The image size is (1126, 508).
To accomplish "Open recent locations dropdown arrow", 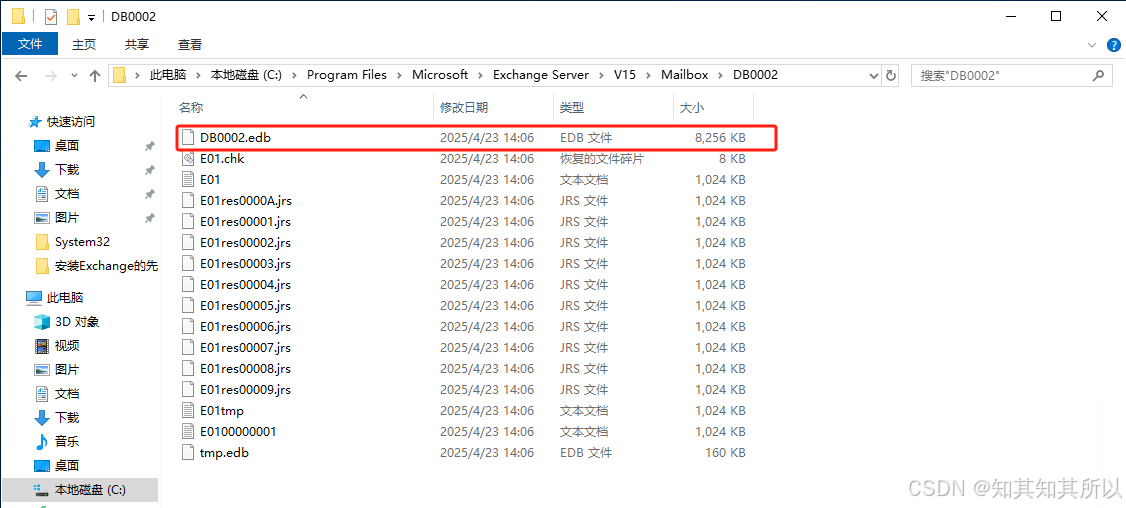I will click(74, 75).
